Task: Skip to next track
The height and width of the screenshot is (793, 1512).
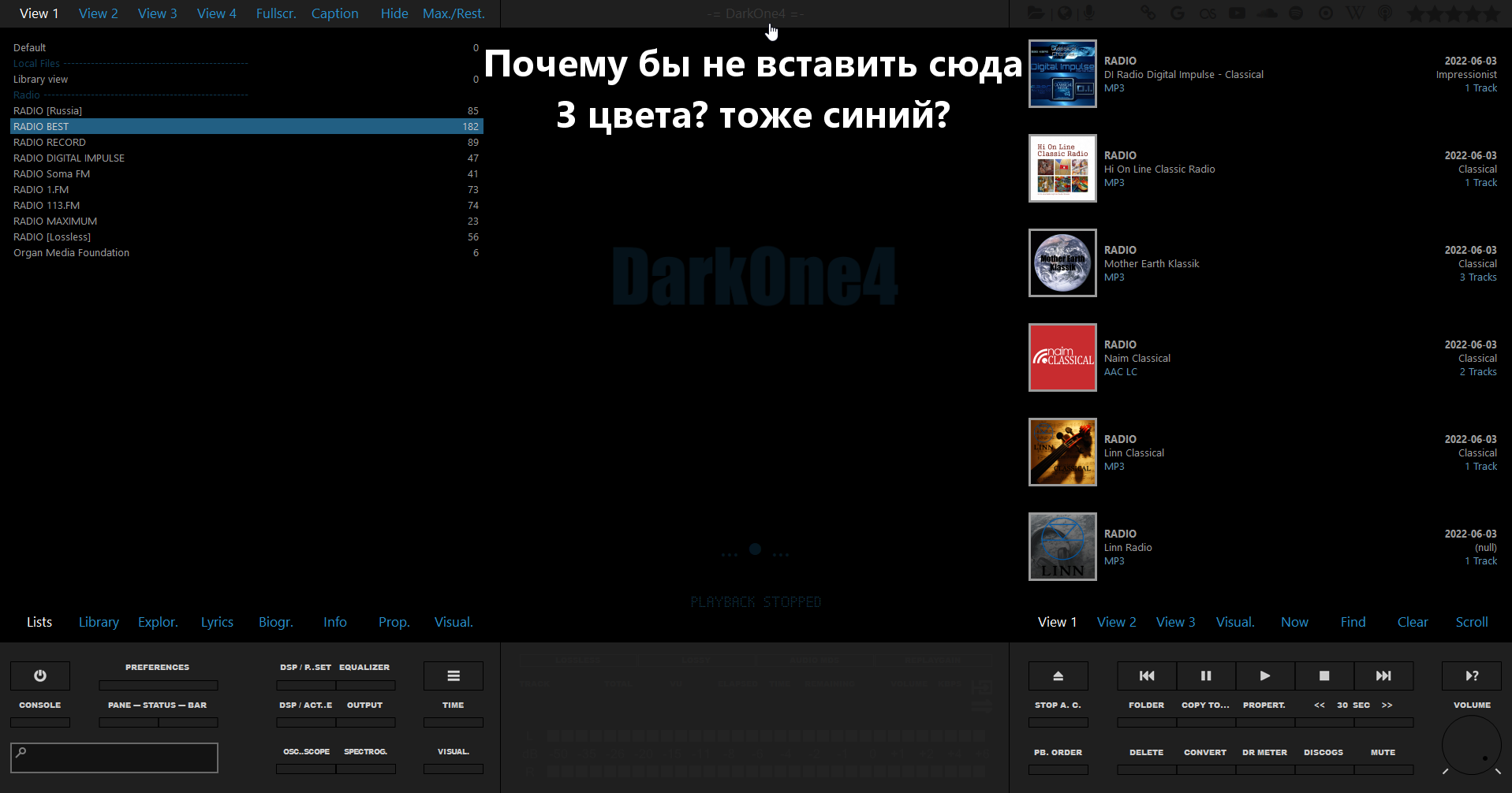Action: tap(1383, 676)
